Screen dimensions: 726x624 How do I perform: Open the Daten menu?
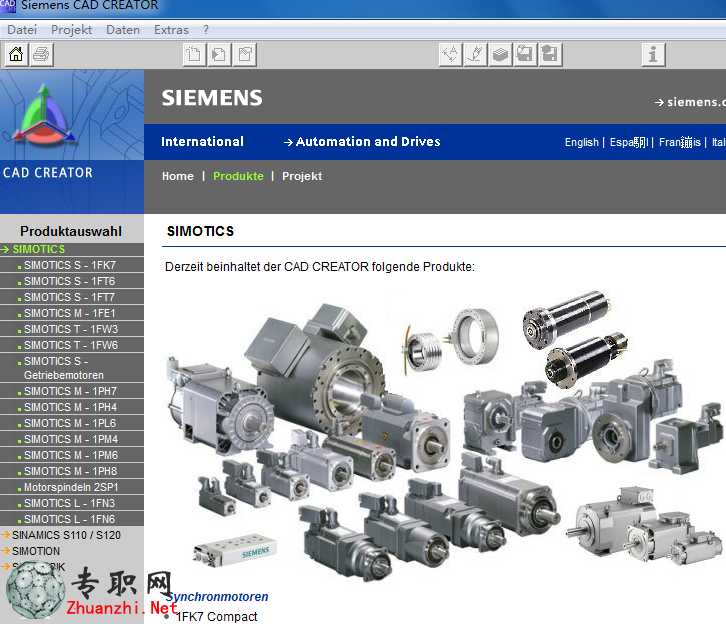click(123, 30)
